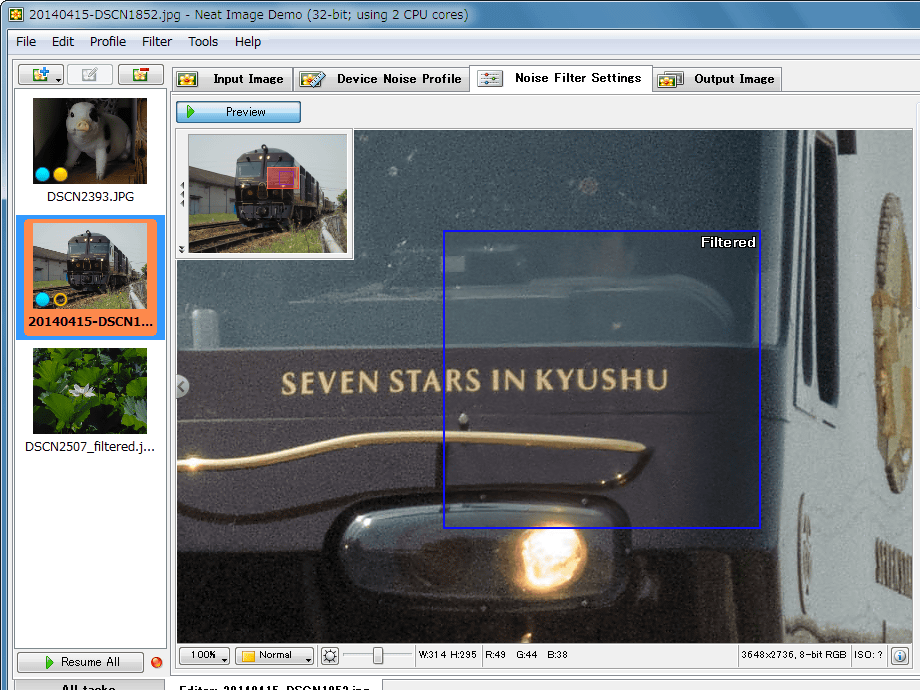Collapse the navigator panel double chevron

coord(182,249)
